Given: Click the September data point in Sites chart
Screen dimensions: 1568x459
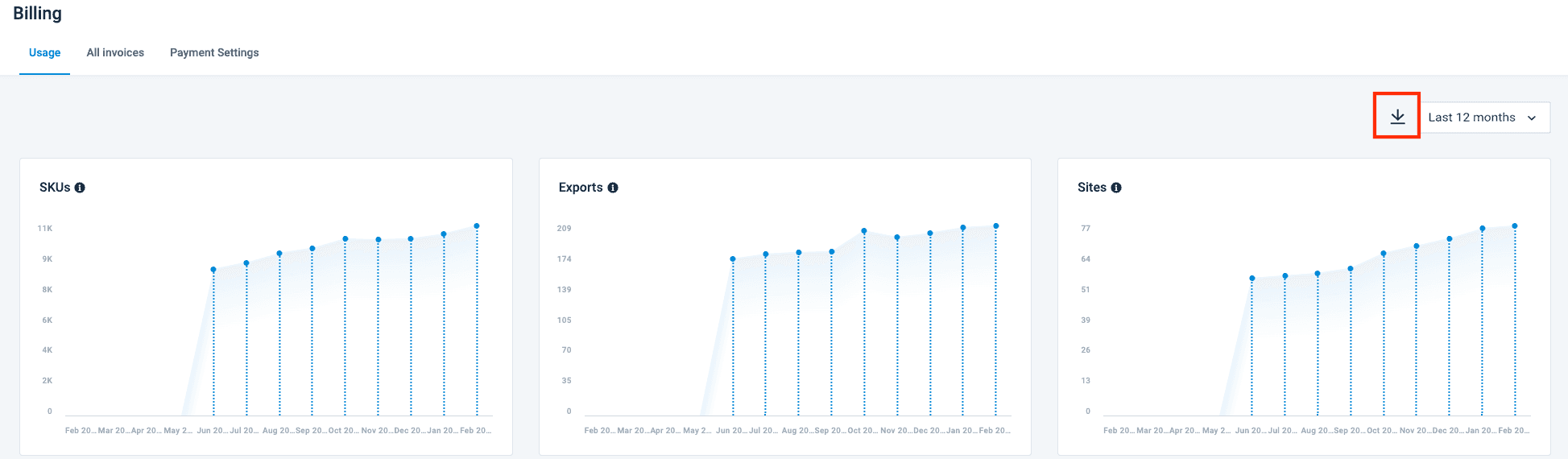Looking at the screenshot, I should point(1351,269).
